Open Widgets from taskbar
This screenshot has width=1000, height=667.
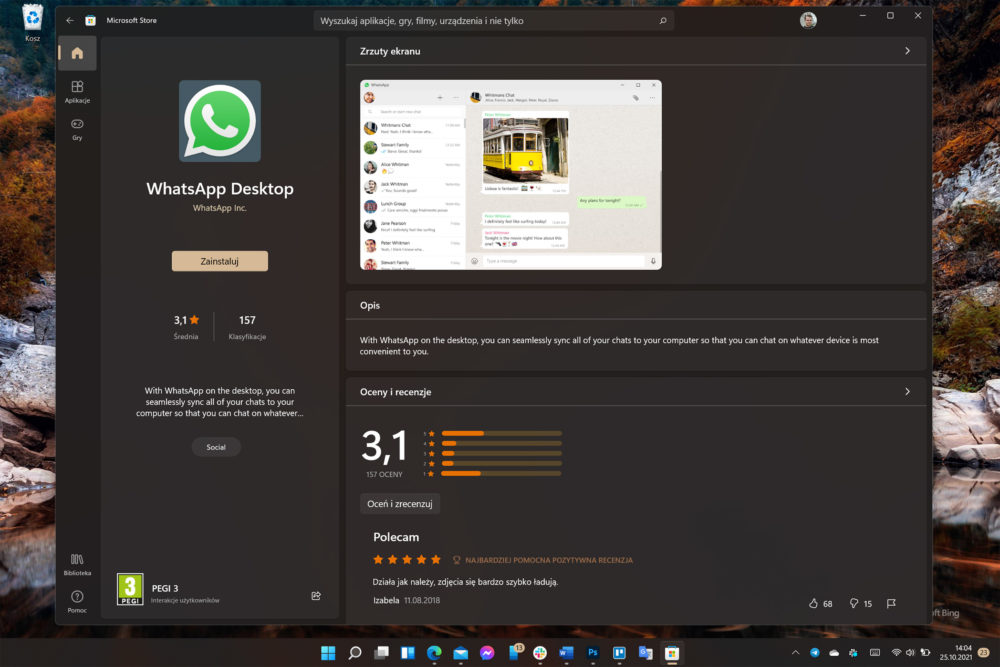[x=408, y=652]
